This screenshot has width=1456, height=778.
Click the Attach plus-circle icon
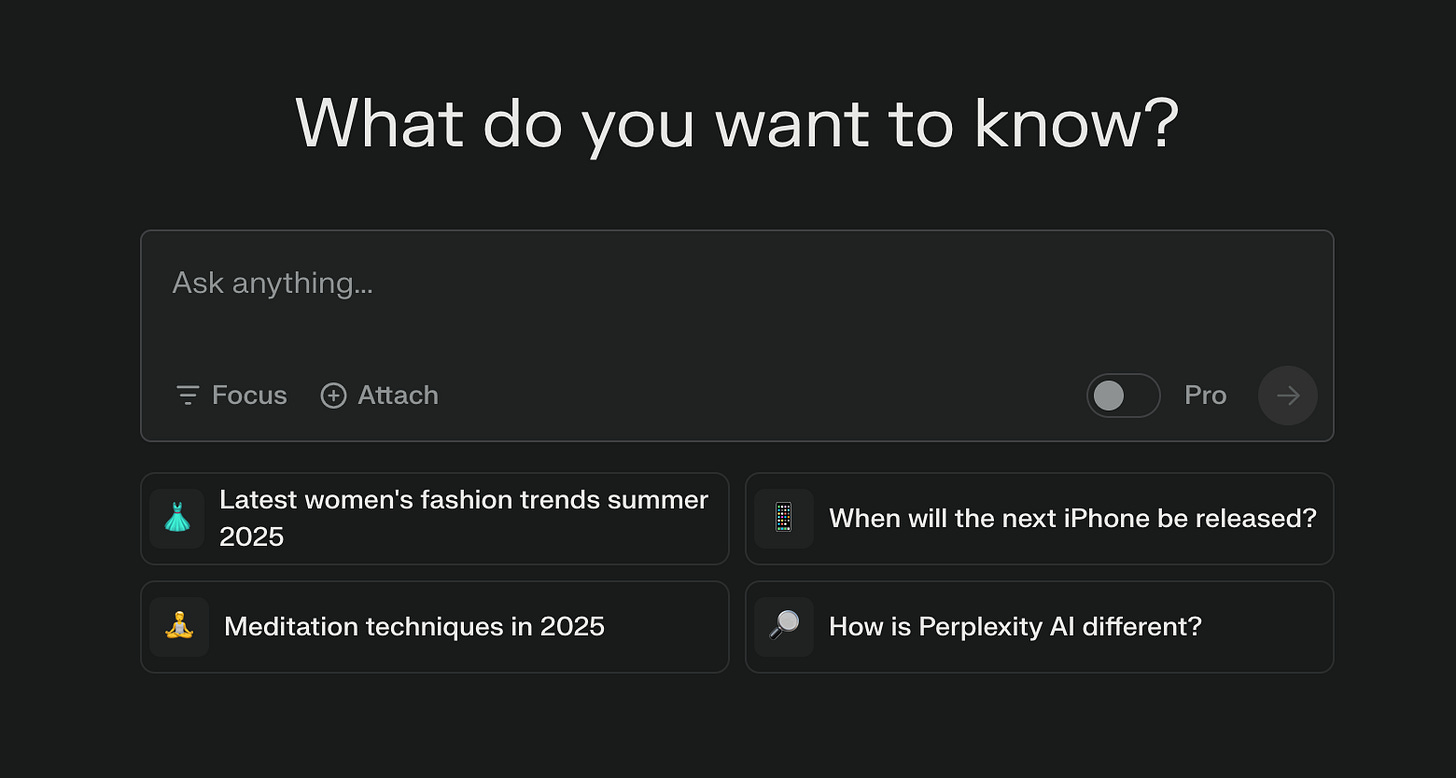click(x=333, y=396)
